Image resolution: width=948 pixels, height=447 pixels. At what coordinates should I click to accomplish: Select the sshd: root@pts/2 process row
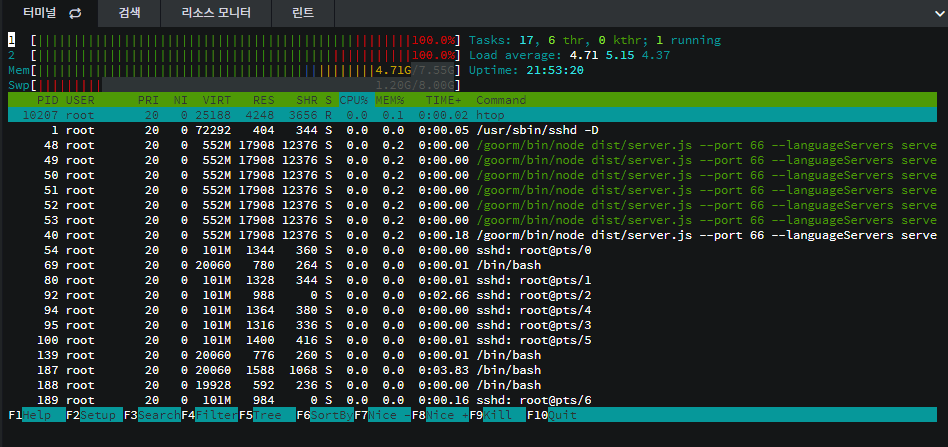pyautogui.click(x=472, y=295)
